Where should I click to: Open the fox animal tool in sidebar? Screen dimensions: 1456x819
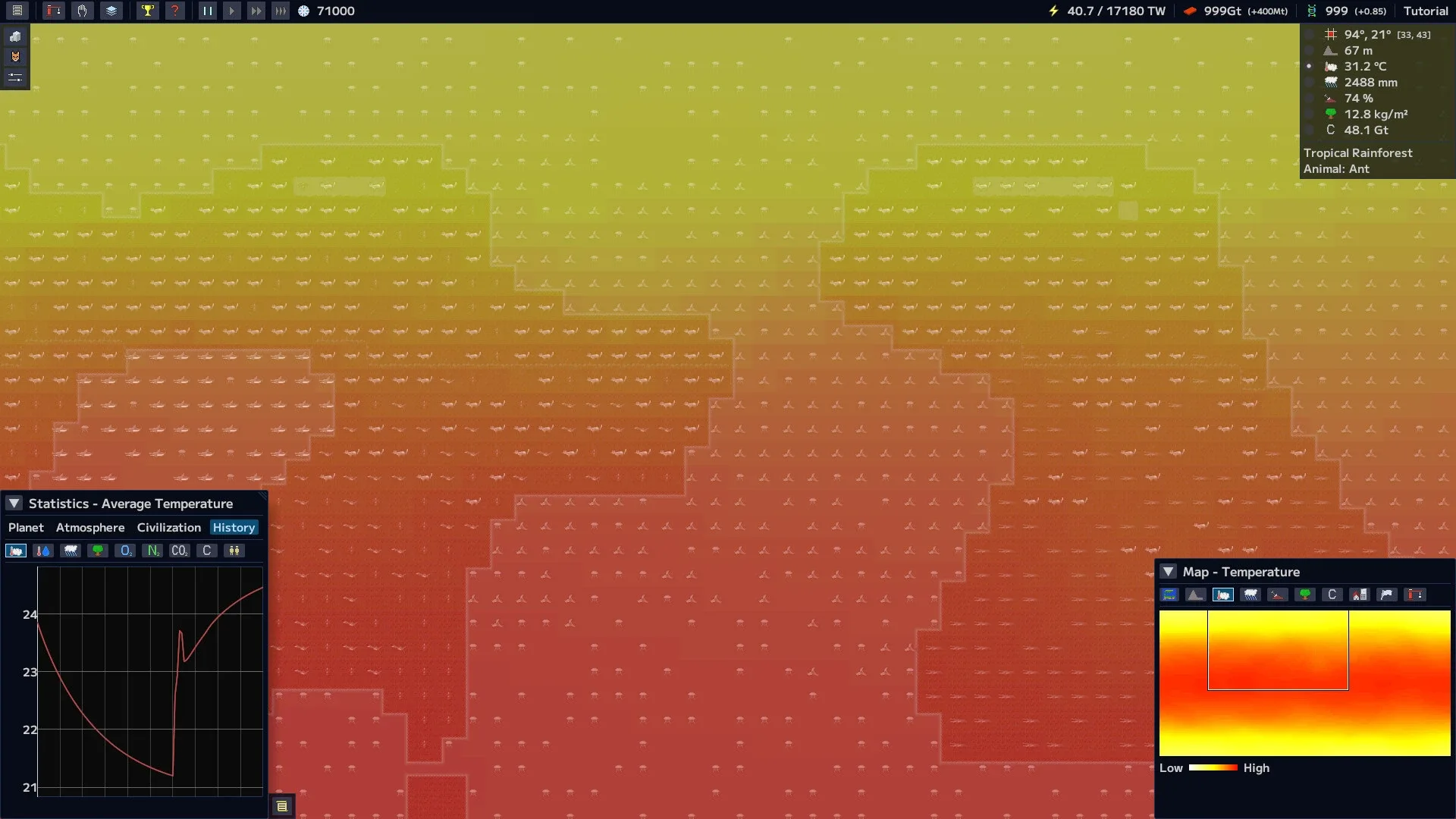pos(15,57)
